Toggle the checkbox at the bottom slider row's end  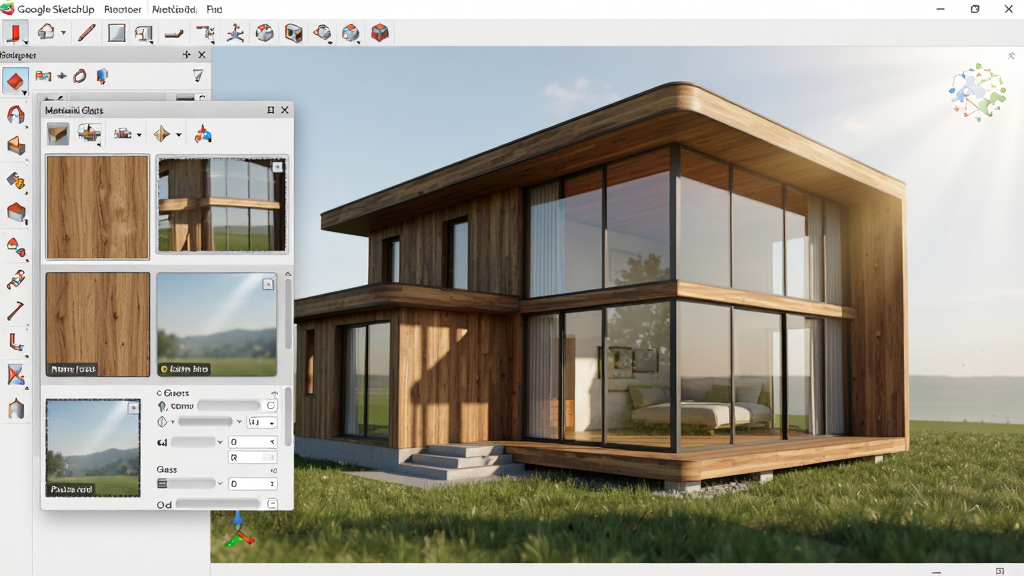[272, 504]
